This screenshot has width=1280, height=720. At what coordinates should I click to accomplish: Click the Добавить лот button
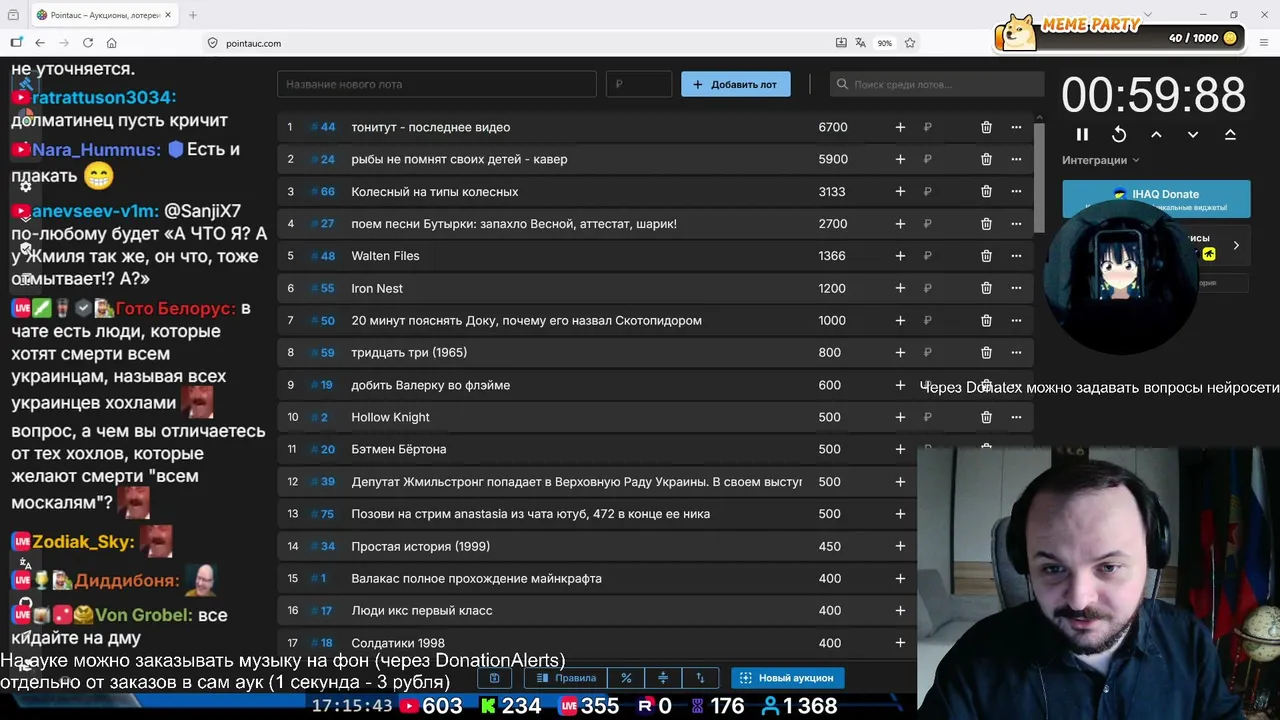tap(736, 84)
